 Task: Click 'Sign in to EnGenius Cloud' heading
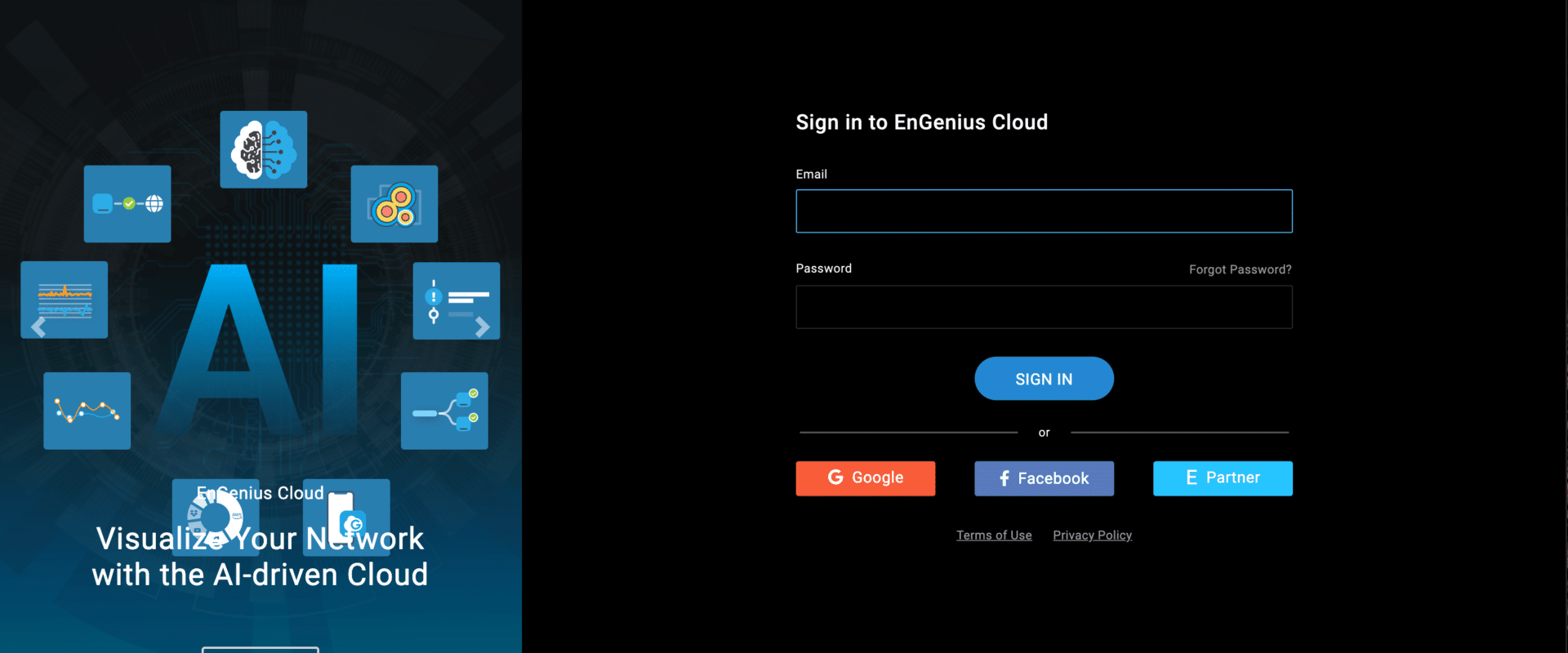pos(922,122)
